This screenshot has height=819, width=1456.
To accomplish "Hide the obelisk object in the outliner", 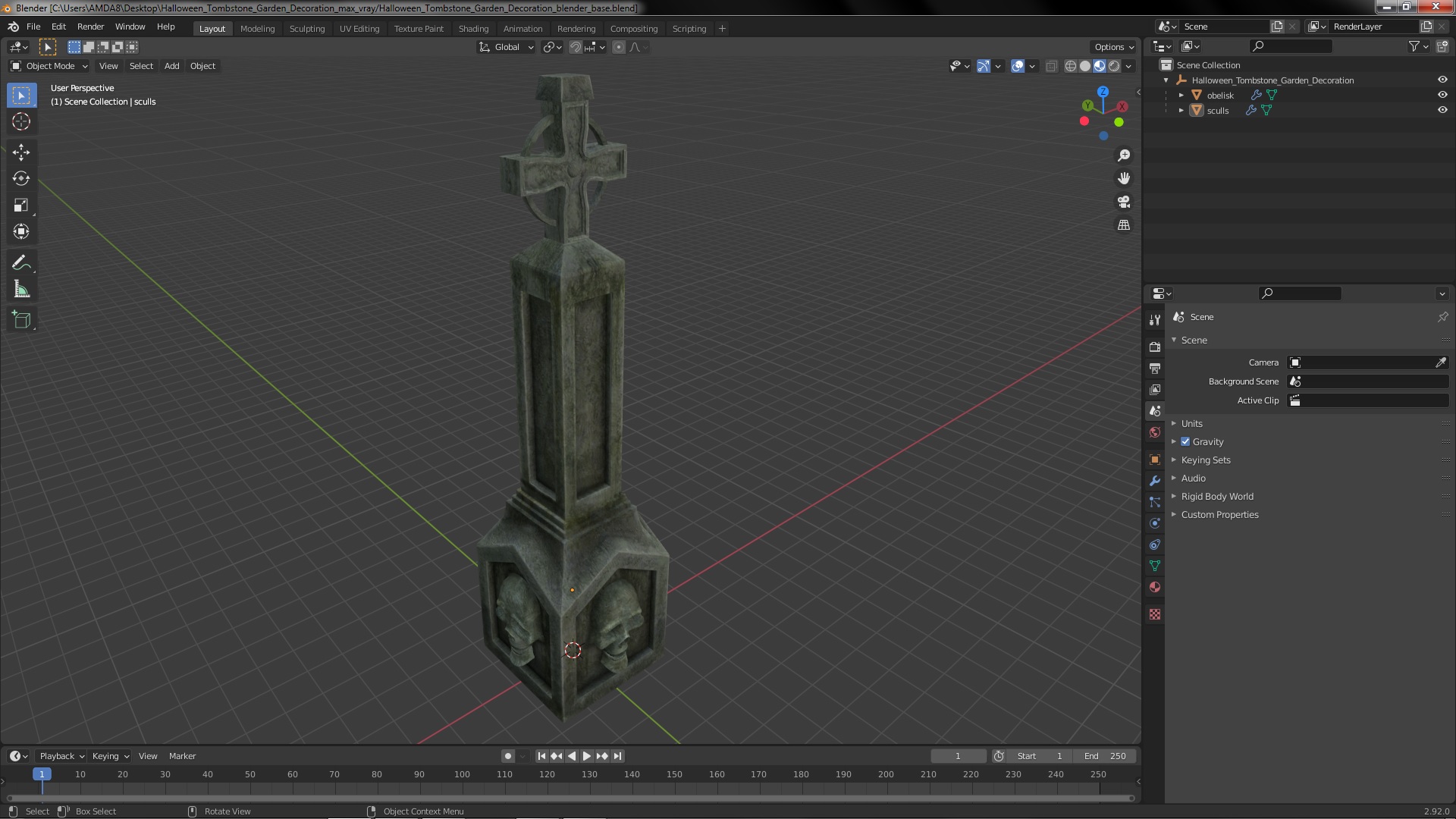I will (1442, 95).
